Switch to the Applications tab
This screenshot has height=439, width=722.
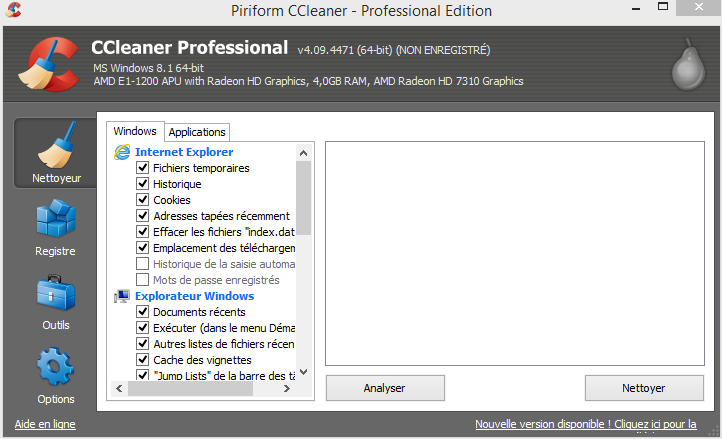(197, 132)
